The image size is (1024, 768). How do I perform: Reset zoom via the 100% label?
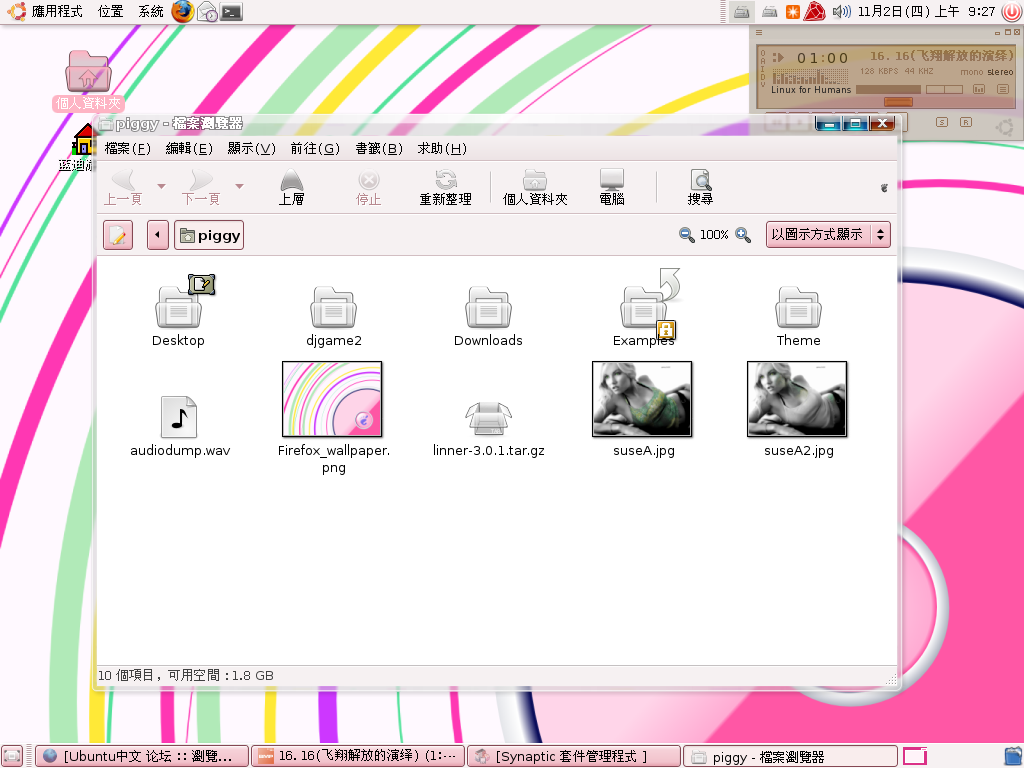pyautogui.click(x=714, y=234)
